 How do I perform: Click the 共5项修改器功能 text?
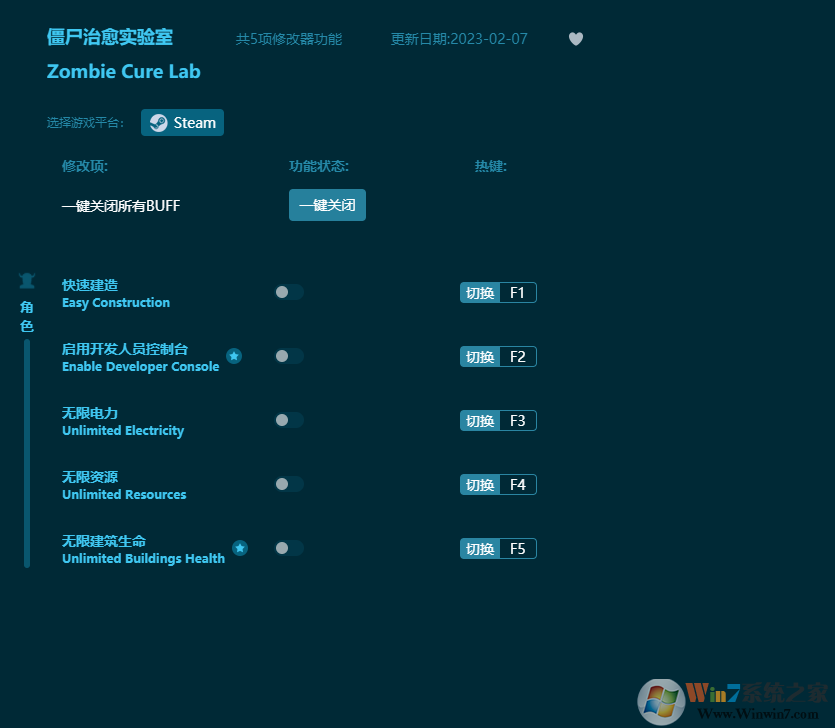(x=289, y=39)
